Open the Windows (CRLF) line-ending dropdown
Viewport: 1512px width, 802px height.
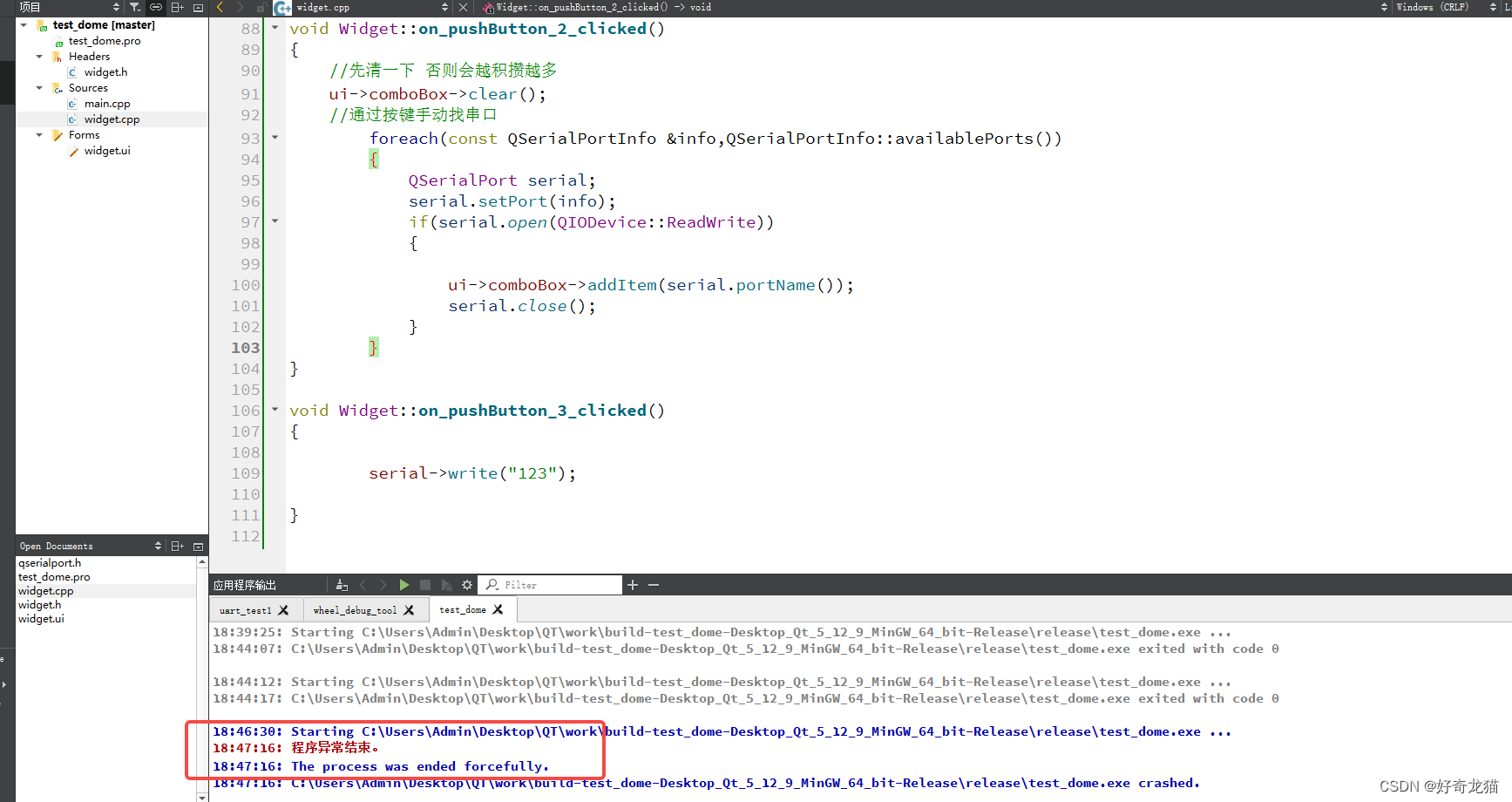click(x=1434, y=7)
